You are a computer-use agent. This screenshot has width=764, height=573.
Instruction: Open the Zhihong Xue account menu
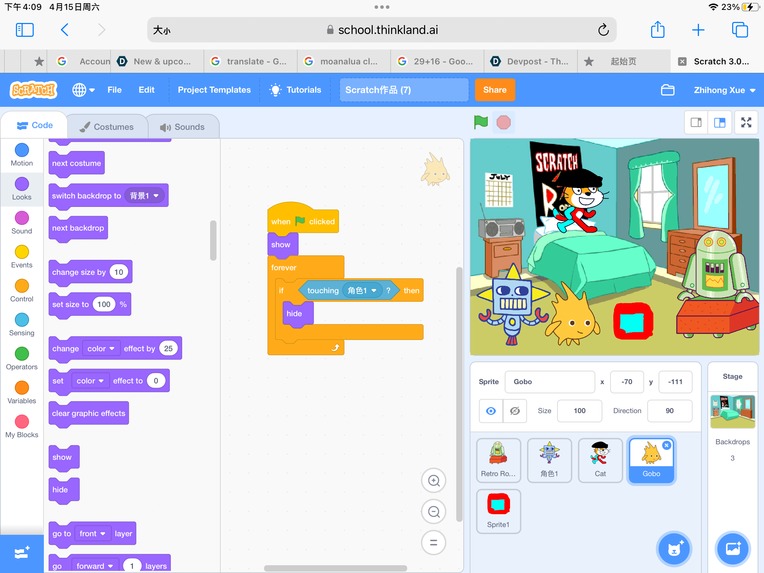point(725,90)
